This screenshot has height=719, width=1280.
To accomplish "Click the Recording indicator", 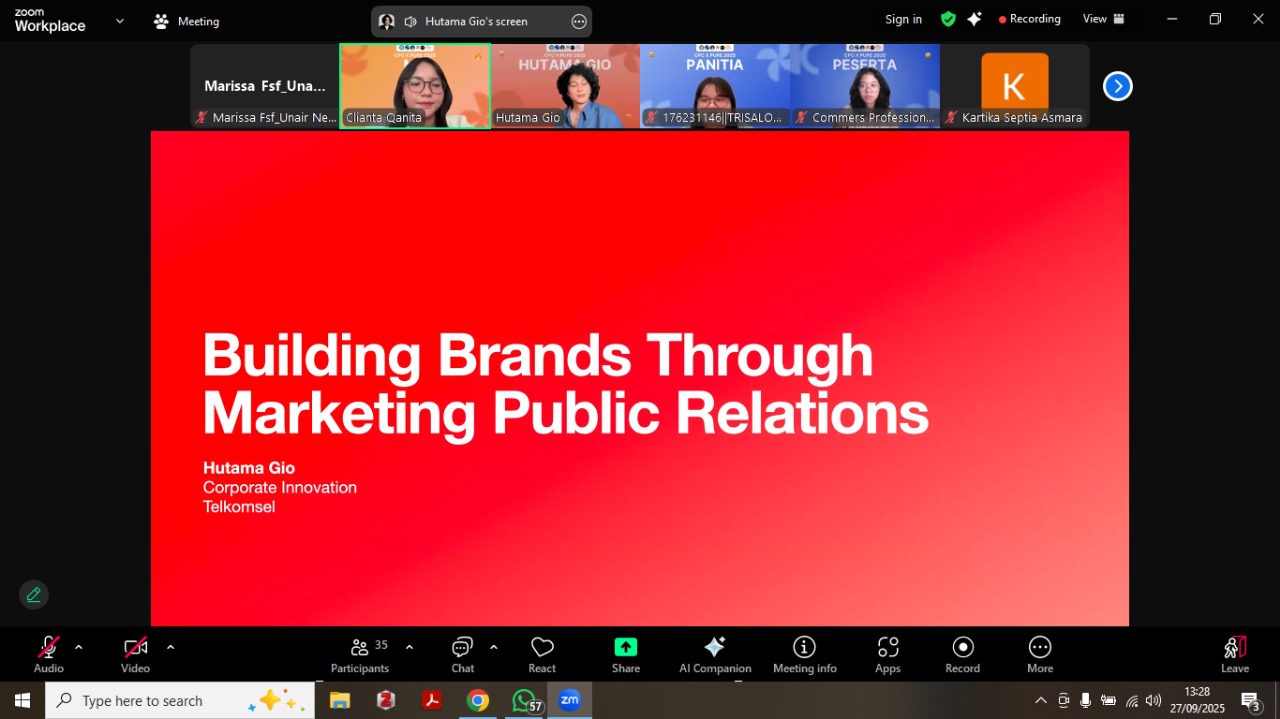I will [1028, 19].
